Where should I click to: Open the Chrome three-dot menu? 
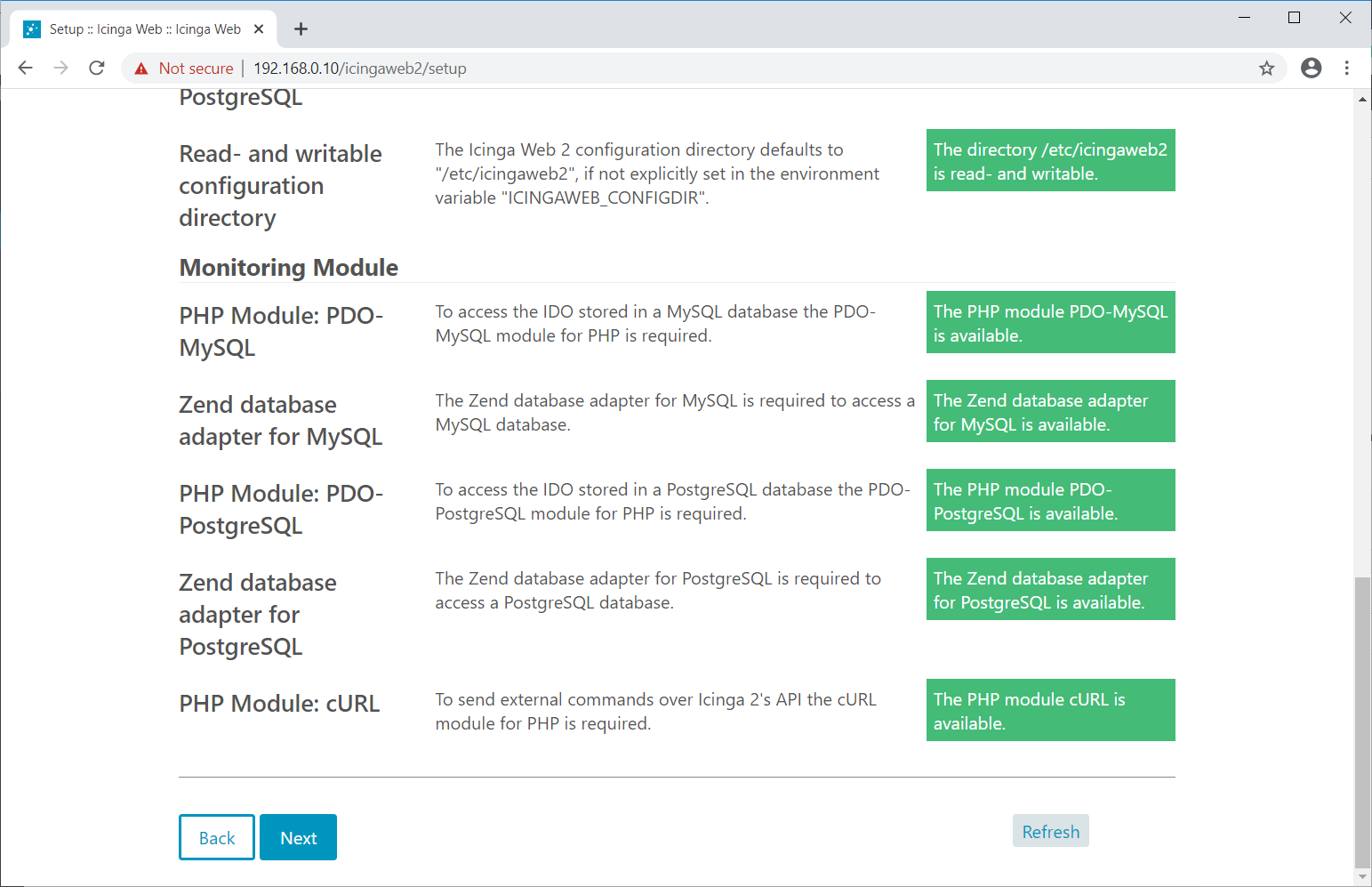(x=1347, y=68)
